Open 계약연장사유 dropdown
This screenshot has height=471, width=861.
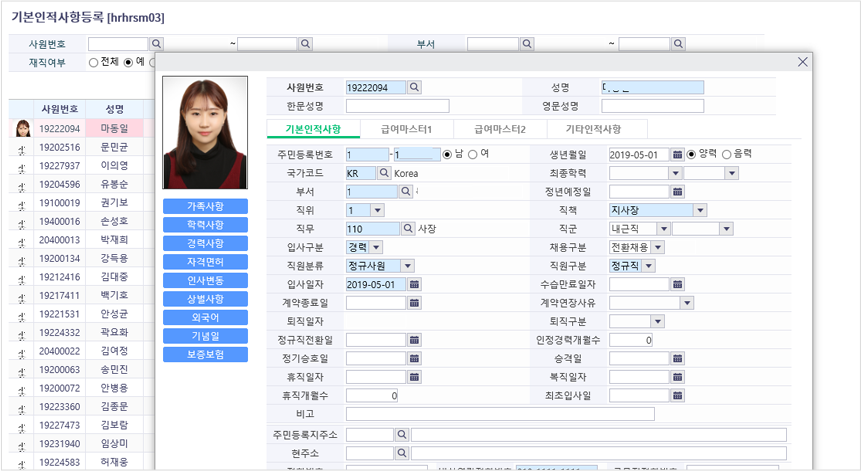[687, 303]
